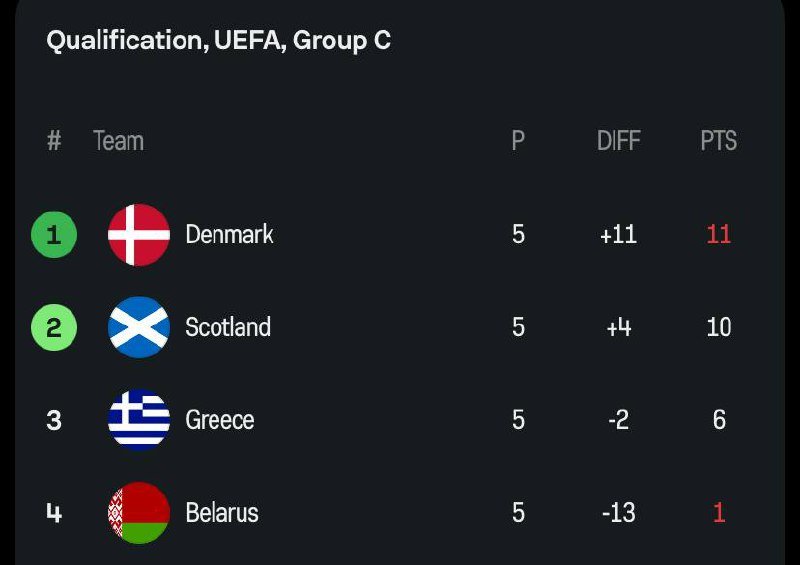800x565 pixels.
Task: Click the green rank 2 badge
Action: tap(54, 327)
